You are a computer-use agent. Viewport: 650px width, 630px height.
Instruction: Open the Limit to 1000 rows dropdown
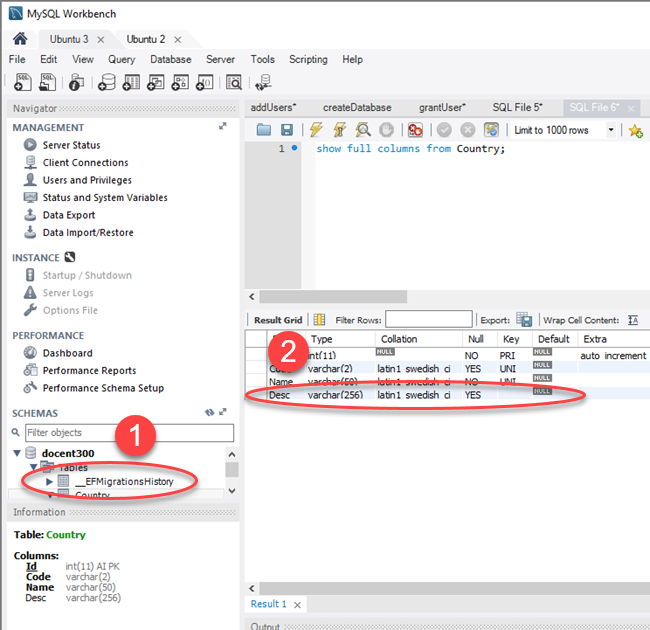(611, 130)
